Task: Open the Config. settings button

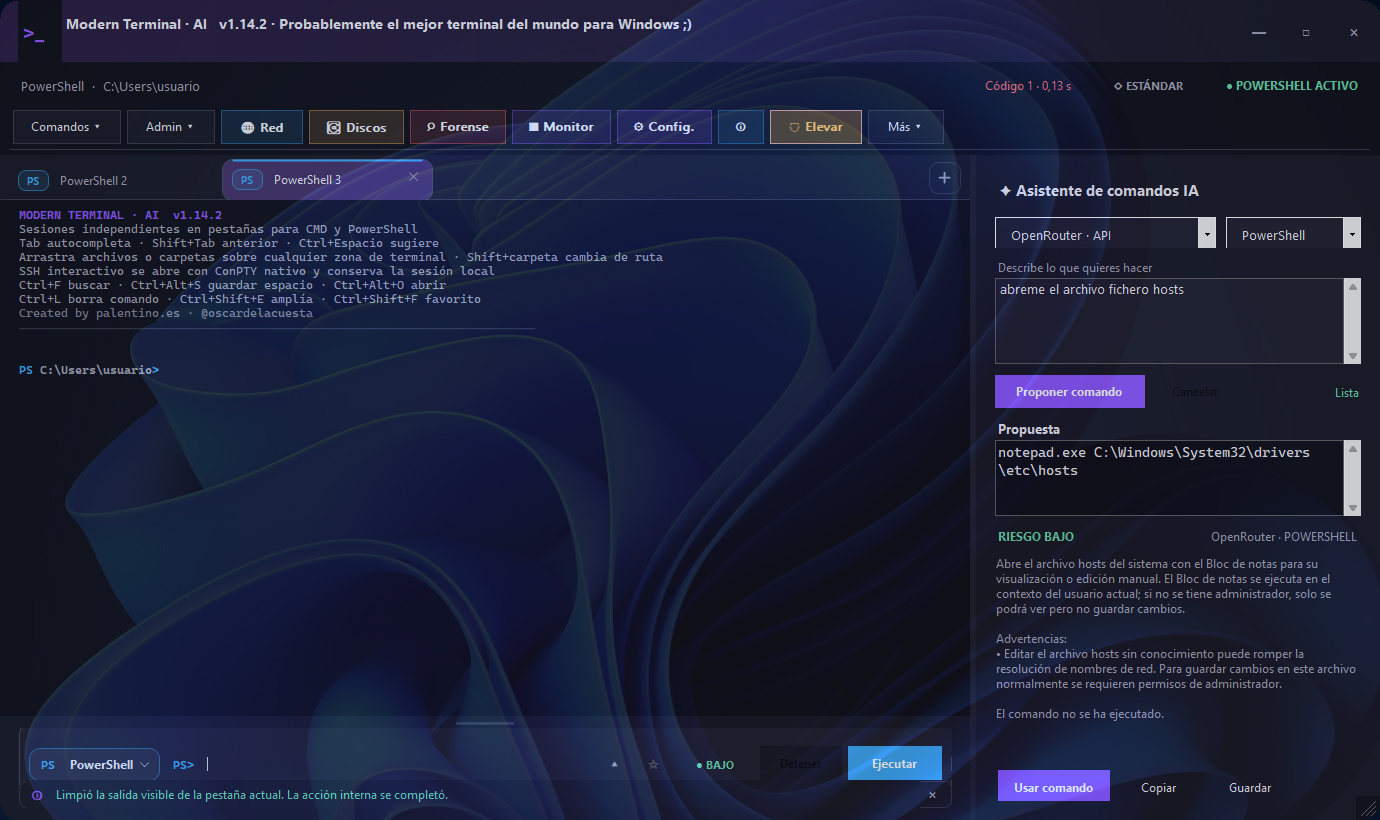Action: click(x=664, y=127)
